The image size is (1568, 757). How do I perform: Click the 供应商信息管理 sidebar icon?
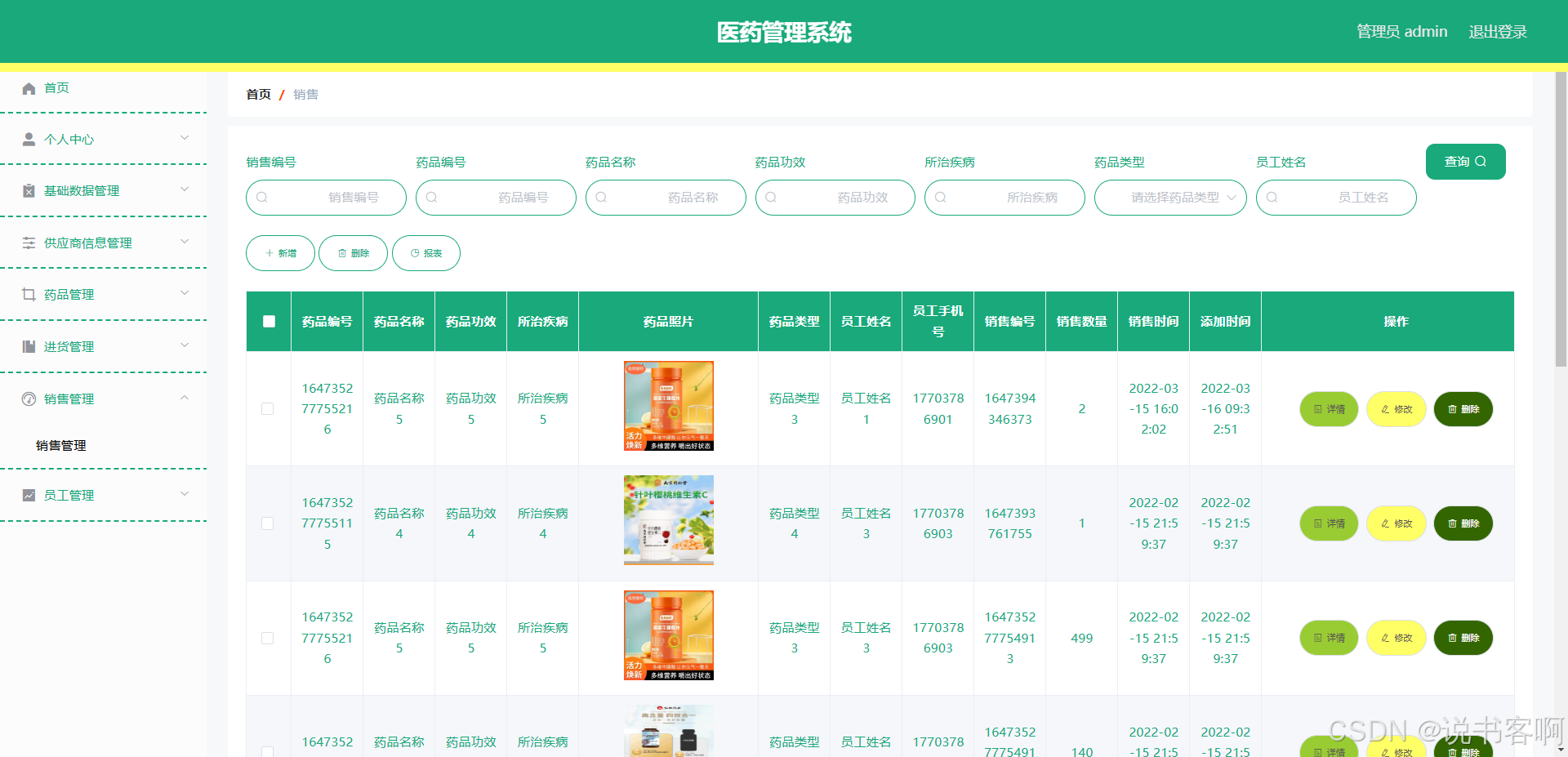(x=28, y=242)
